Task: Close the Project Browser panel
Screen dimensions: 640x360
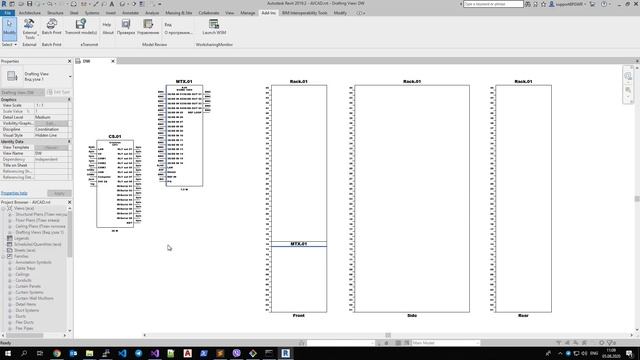Action: coord(69,202)
